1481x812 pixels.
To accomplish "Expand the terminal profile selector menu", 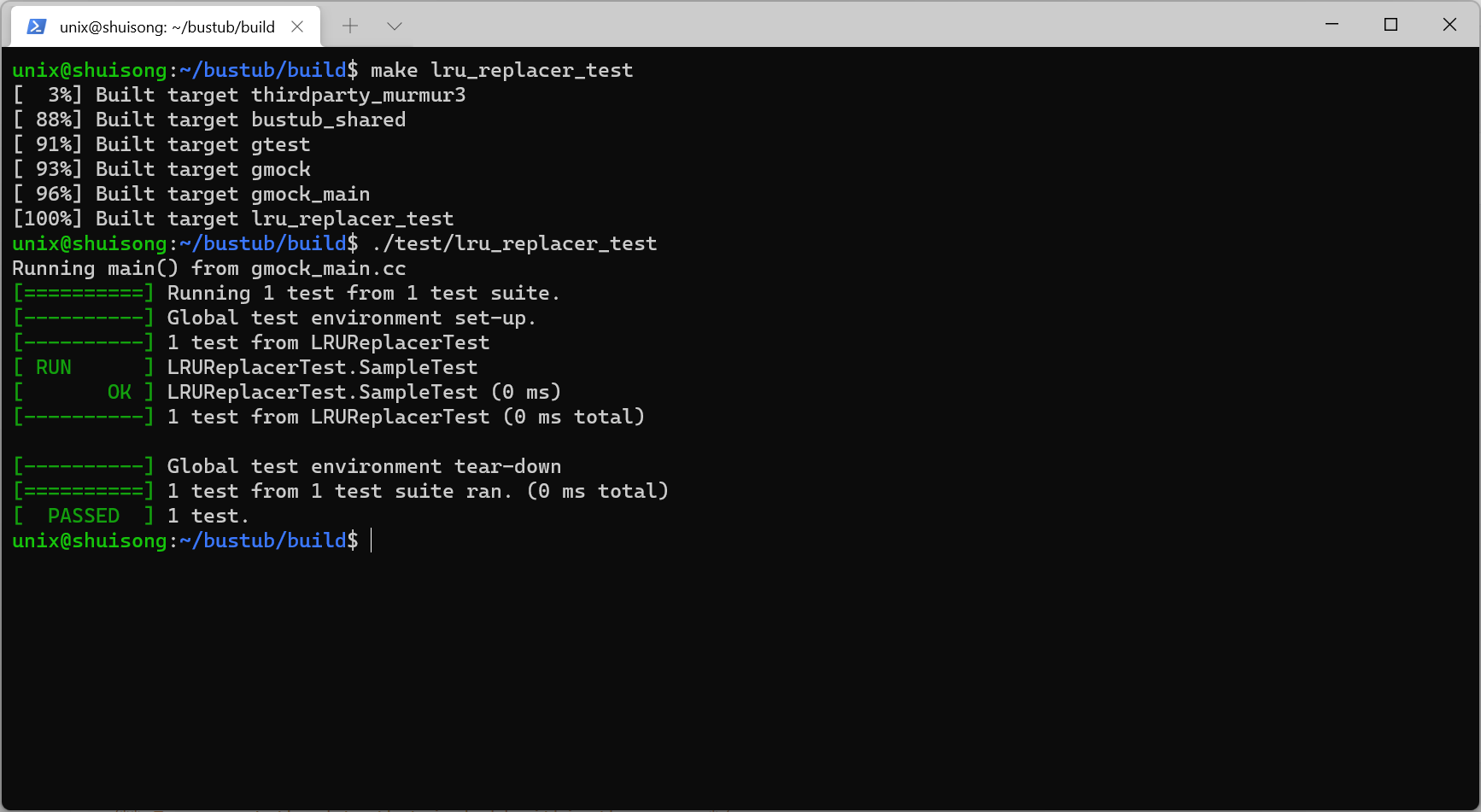I will pyautogui.click(x=394, y=26).
